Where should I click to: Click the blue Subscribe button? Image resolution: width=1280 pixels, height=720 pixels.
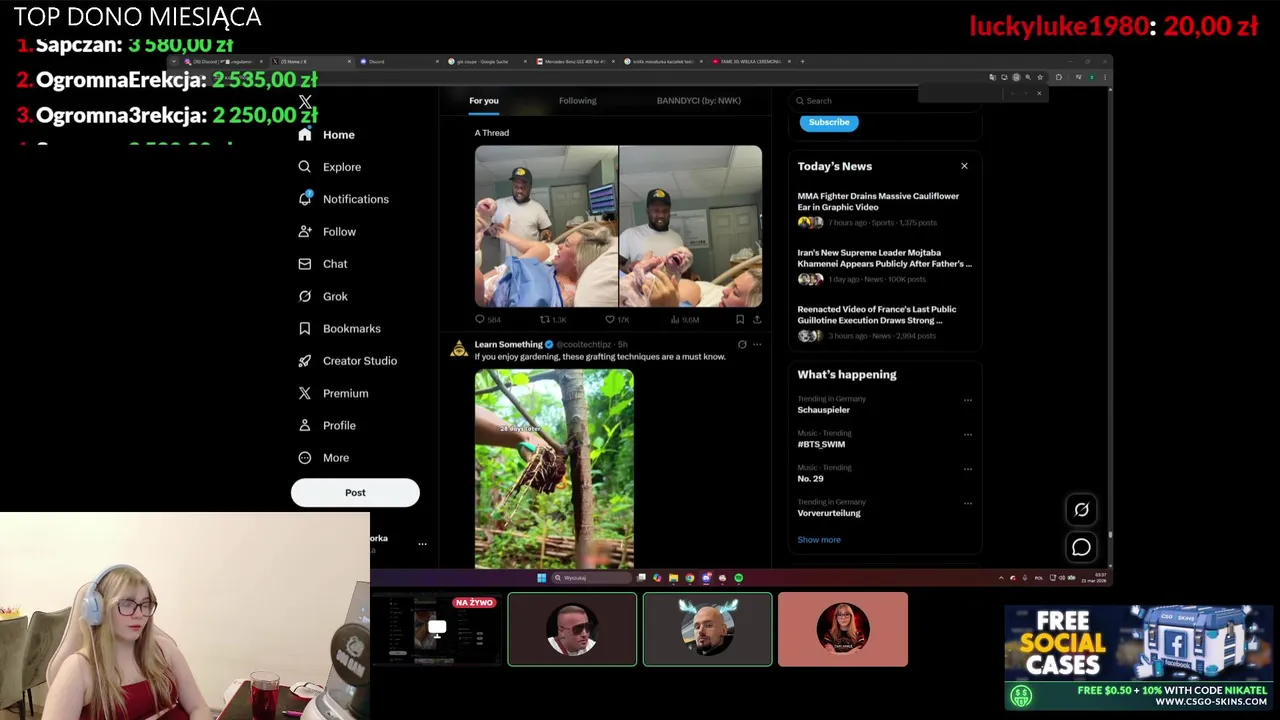click(x=829, y=122)
